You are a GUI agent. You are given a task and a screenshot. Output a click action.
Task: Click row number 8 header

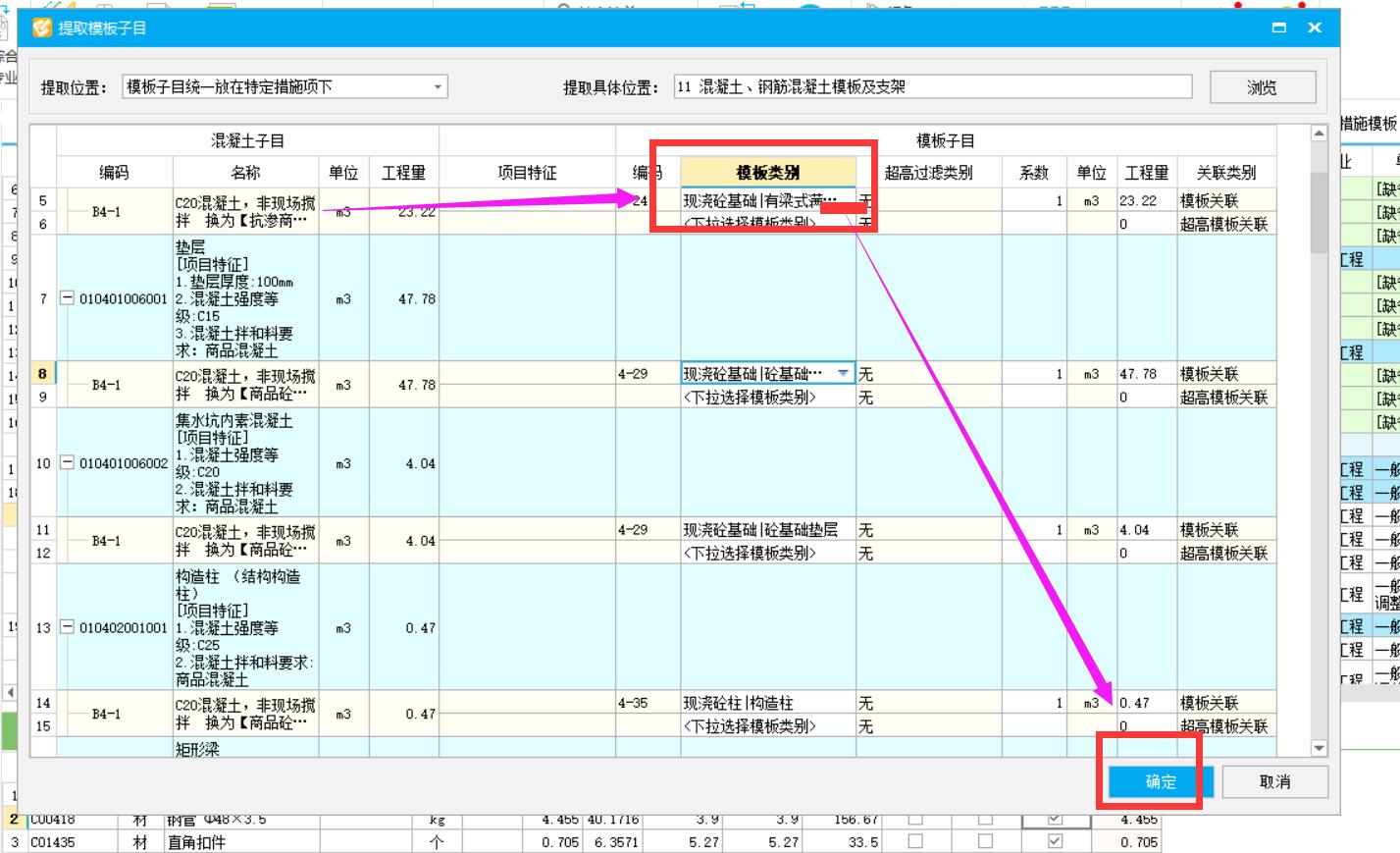pos(43,373)
